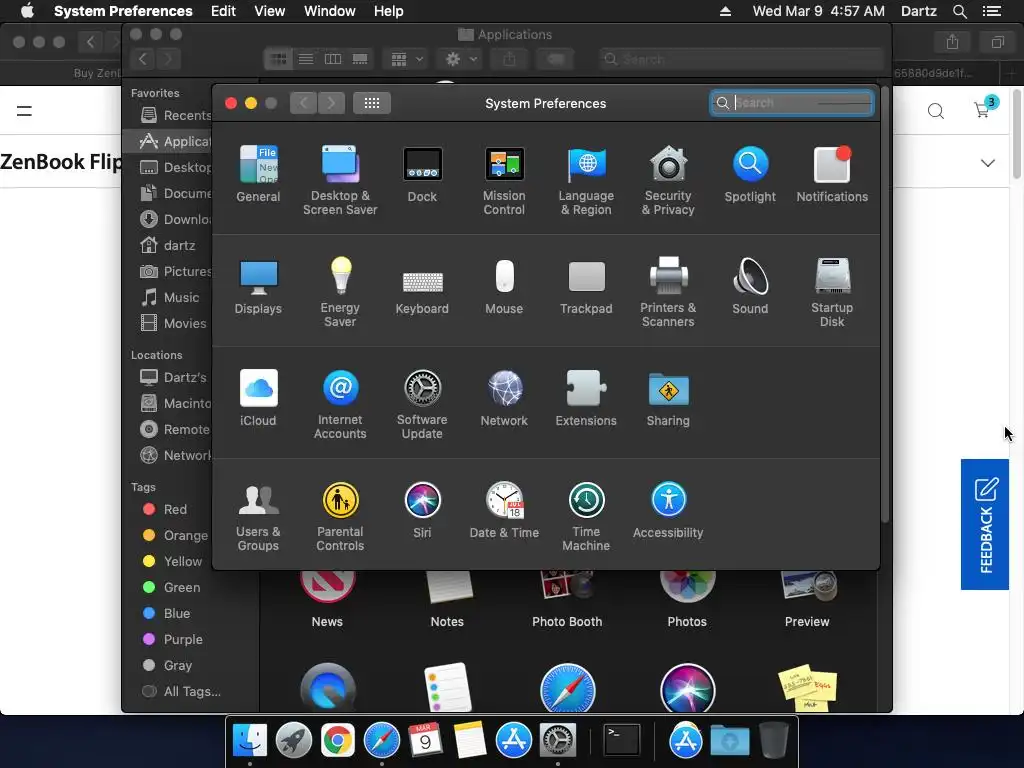Click Show All grid button
The image size is (1024, 768).
pyautogui.click(x=372, y=103)
